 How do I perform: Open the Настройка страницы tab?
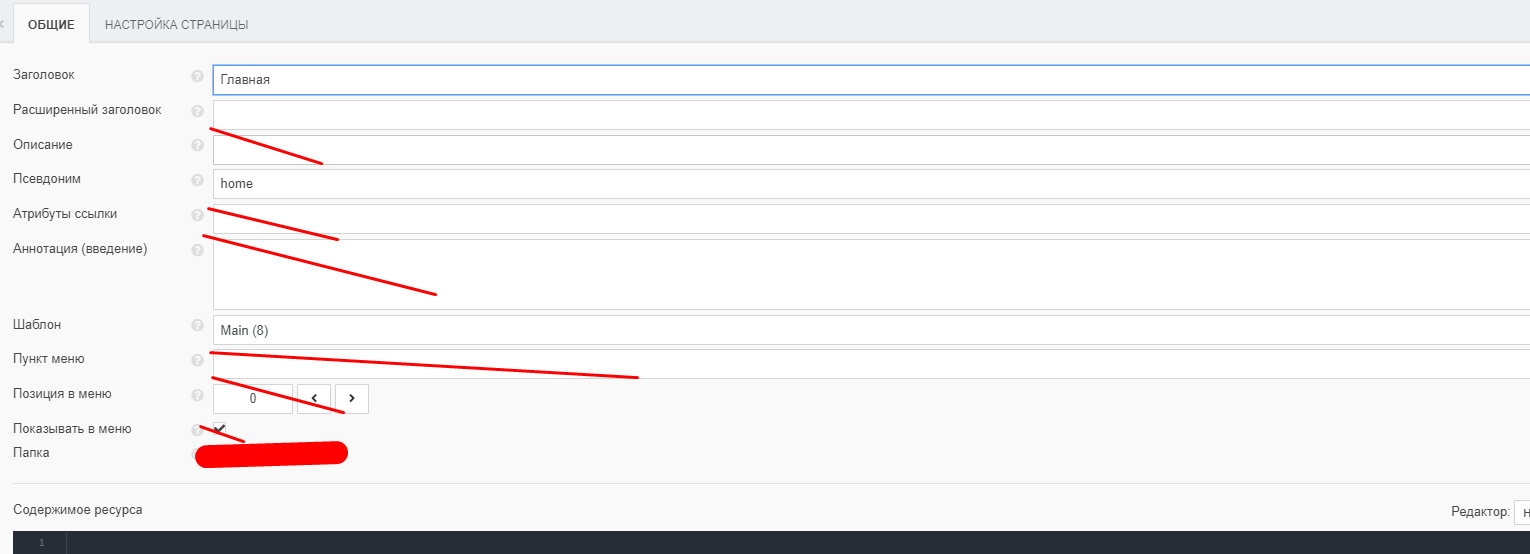point(177,24)
